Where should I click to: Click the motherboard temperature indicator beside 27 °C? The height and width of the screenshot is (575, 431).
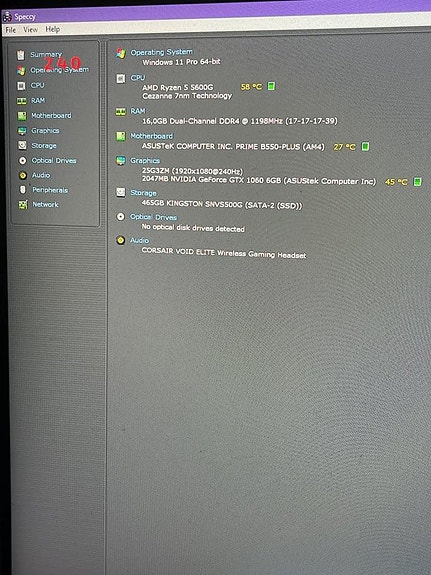coord(365,147)
